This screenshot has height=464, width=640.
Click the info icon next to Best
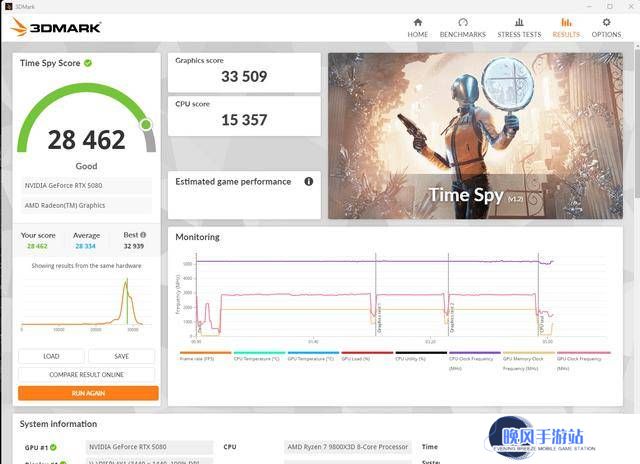click(x=143, y=235)
